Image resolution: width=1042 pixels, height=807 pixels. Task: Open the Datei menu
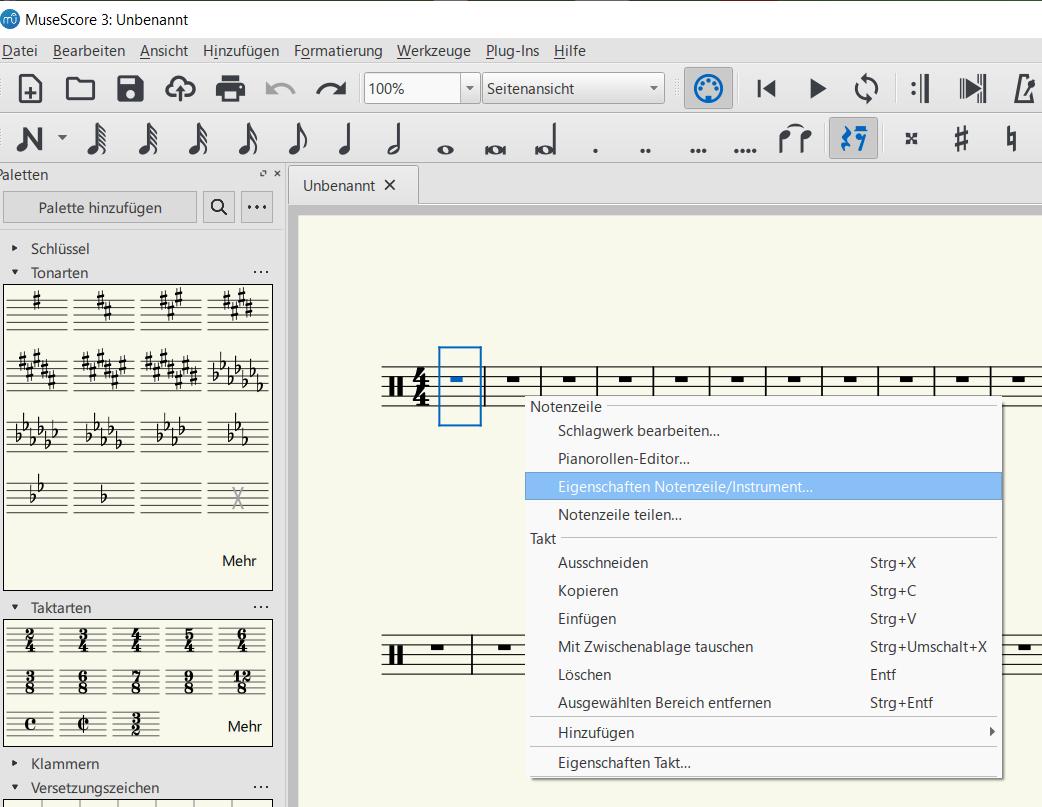[x=19, y=51]
